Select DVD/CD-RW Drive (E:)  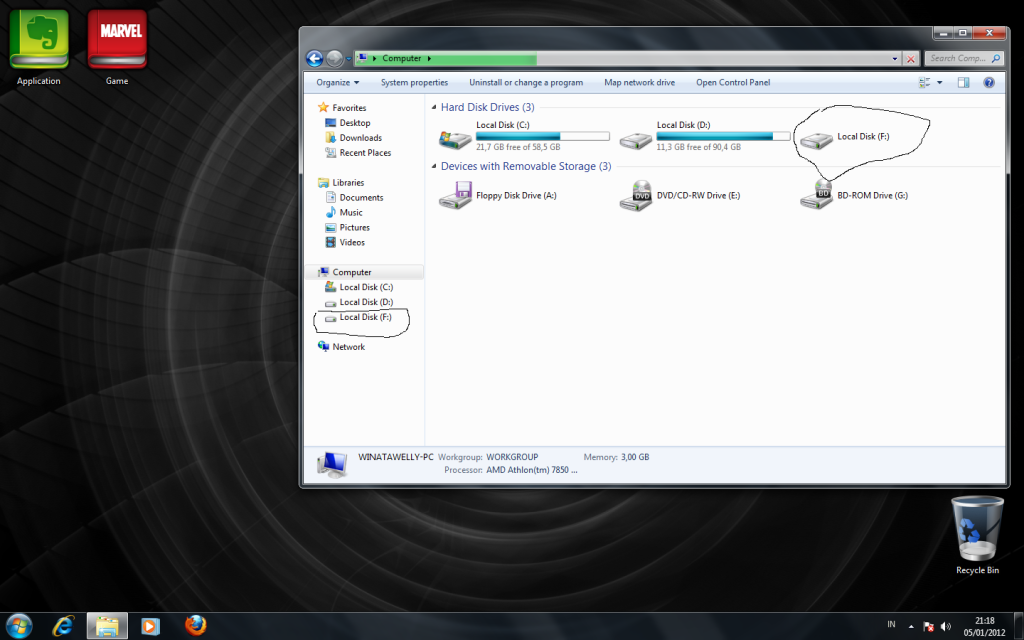click(x=680, y=195)
